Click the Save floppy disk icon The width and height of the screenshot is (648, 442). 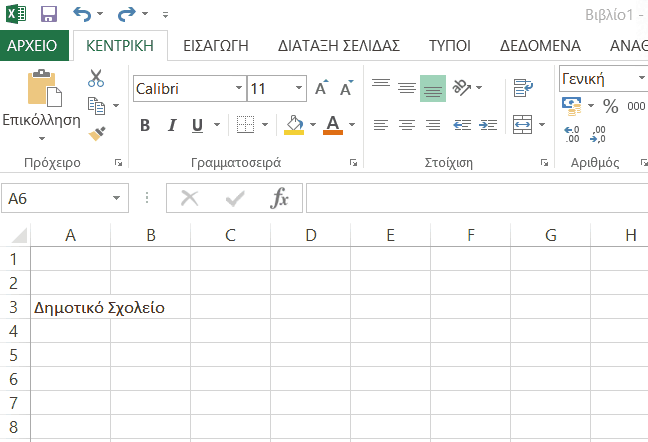(49, 15)
